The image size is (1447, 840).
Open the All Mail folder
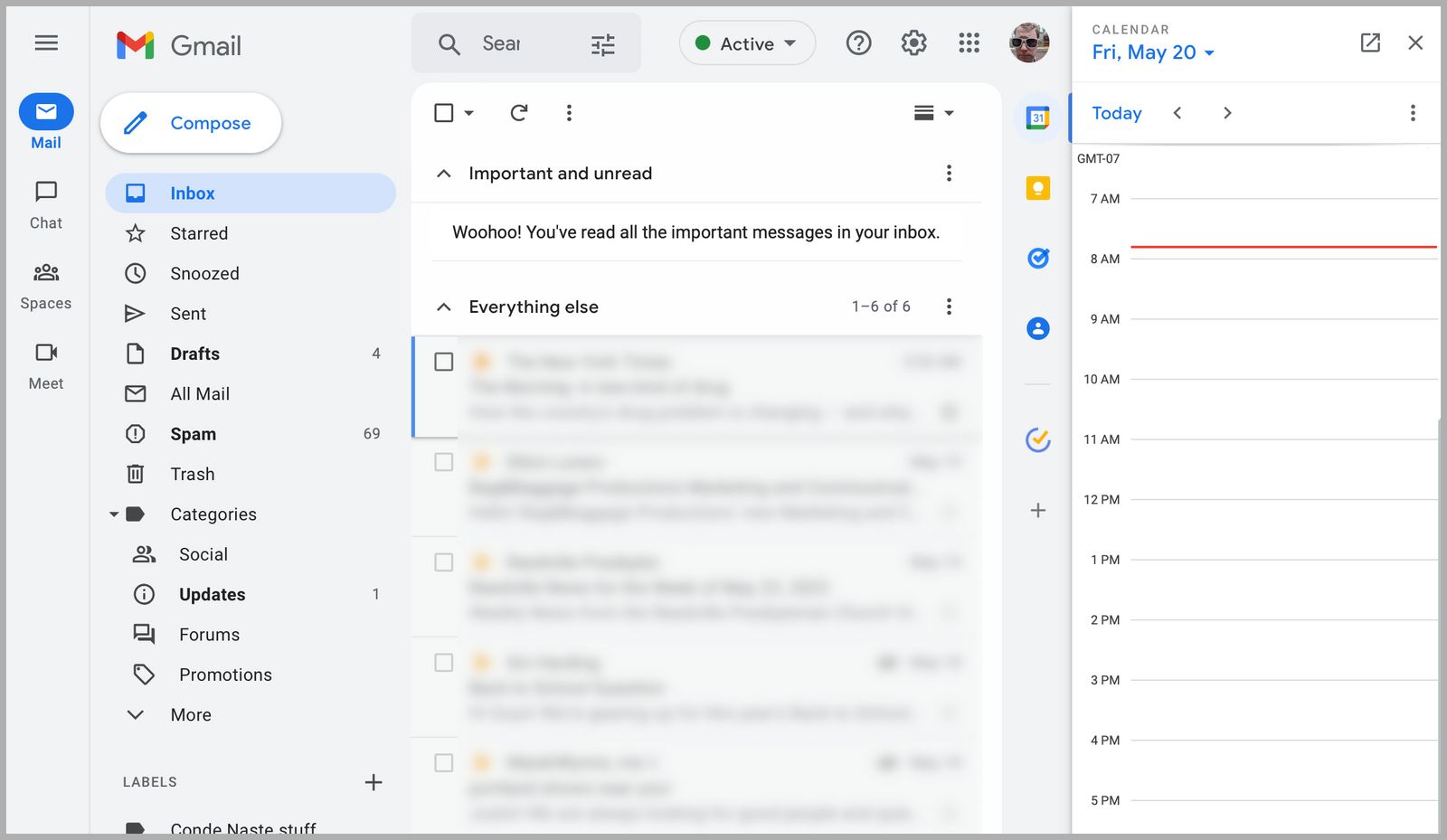coord(251,393)
